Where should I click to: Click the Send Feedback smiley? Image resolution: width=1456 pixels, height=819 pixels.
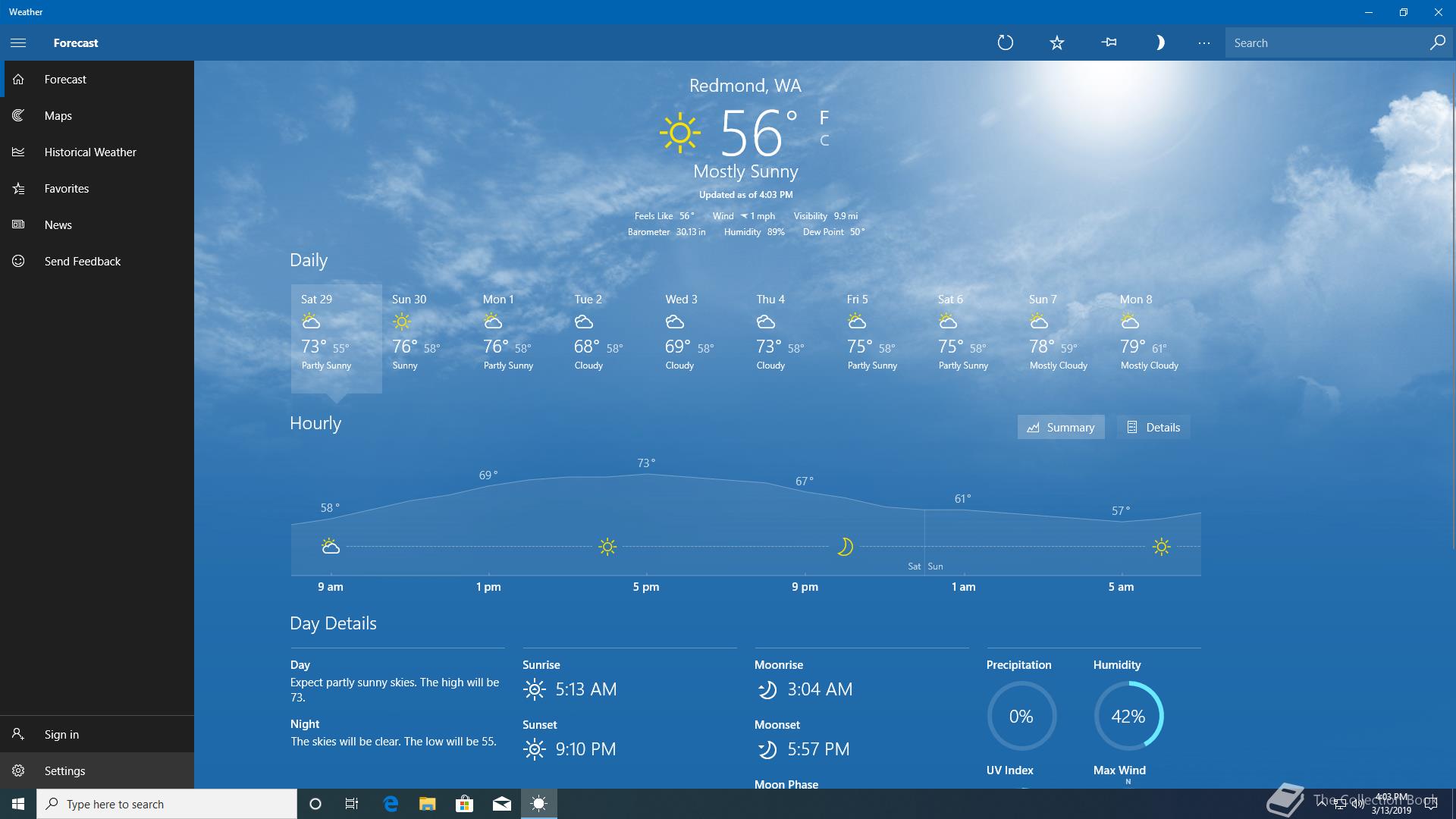pos(19,262)
